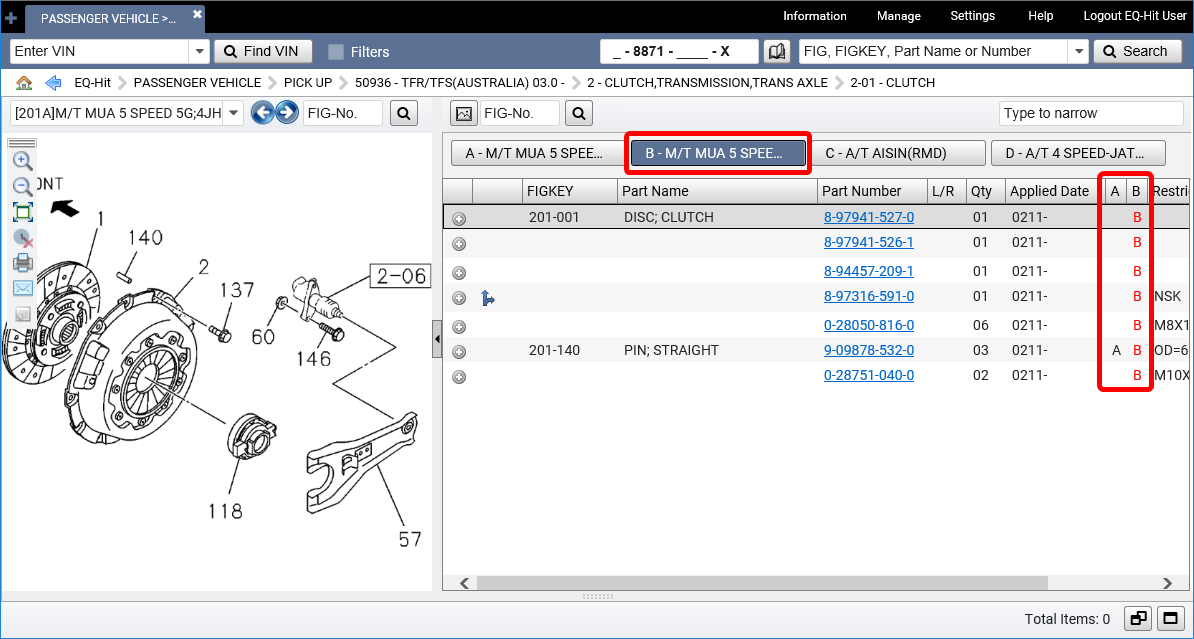Viewport: 1194px width, 639px height.
Task: Open part number link 8-97316-591-0
Action: click(x=869, y=296)
